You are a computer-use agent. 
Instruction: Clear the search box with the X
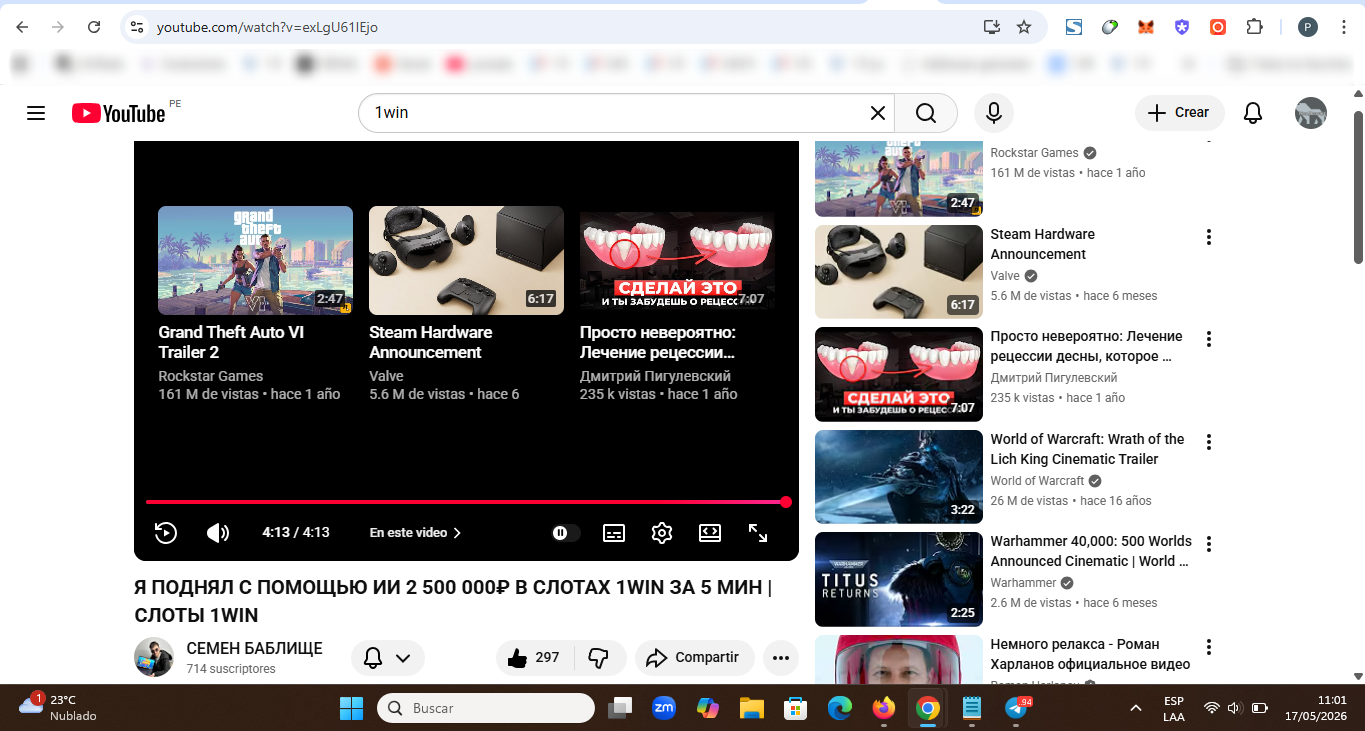(x=877, y=113)
